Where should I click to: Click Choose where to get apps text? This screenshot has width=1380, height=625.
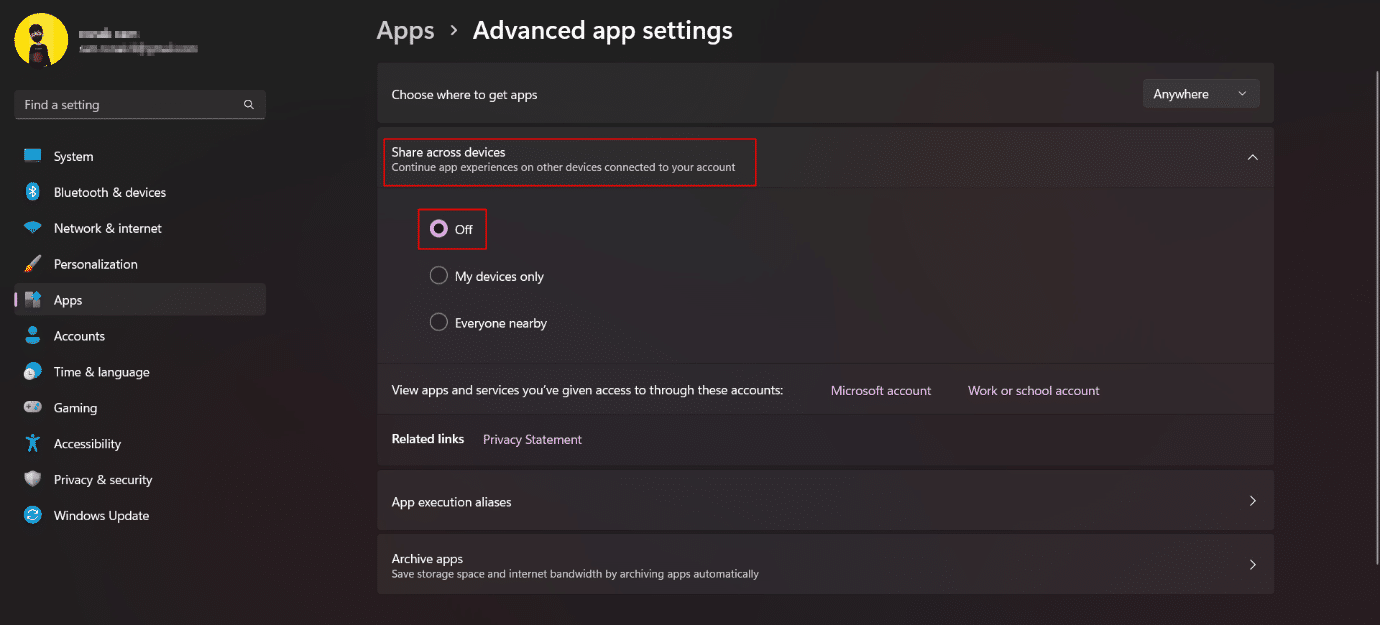point(464,95)
